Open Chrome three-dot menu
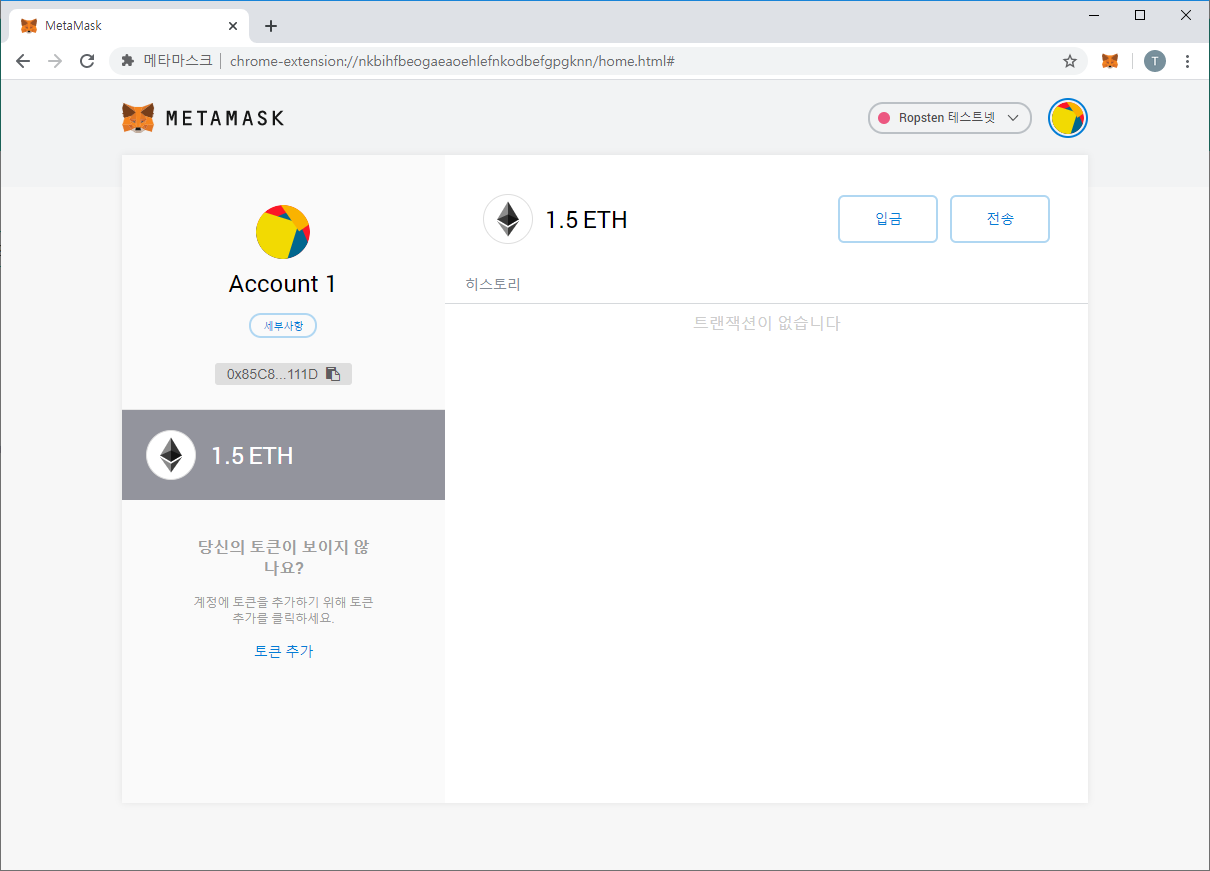The height and width of the screenshot is (871, 1210). tap(1187, 61)
